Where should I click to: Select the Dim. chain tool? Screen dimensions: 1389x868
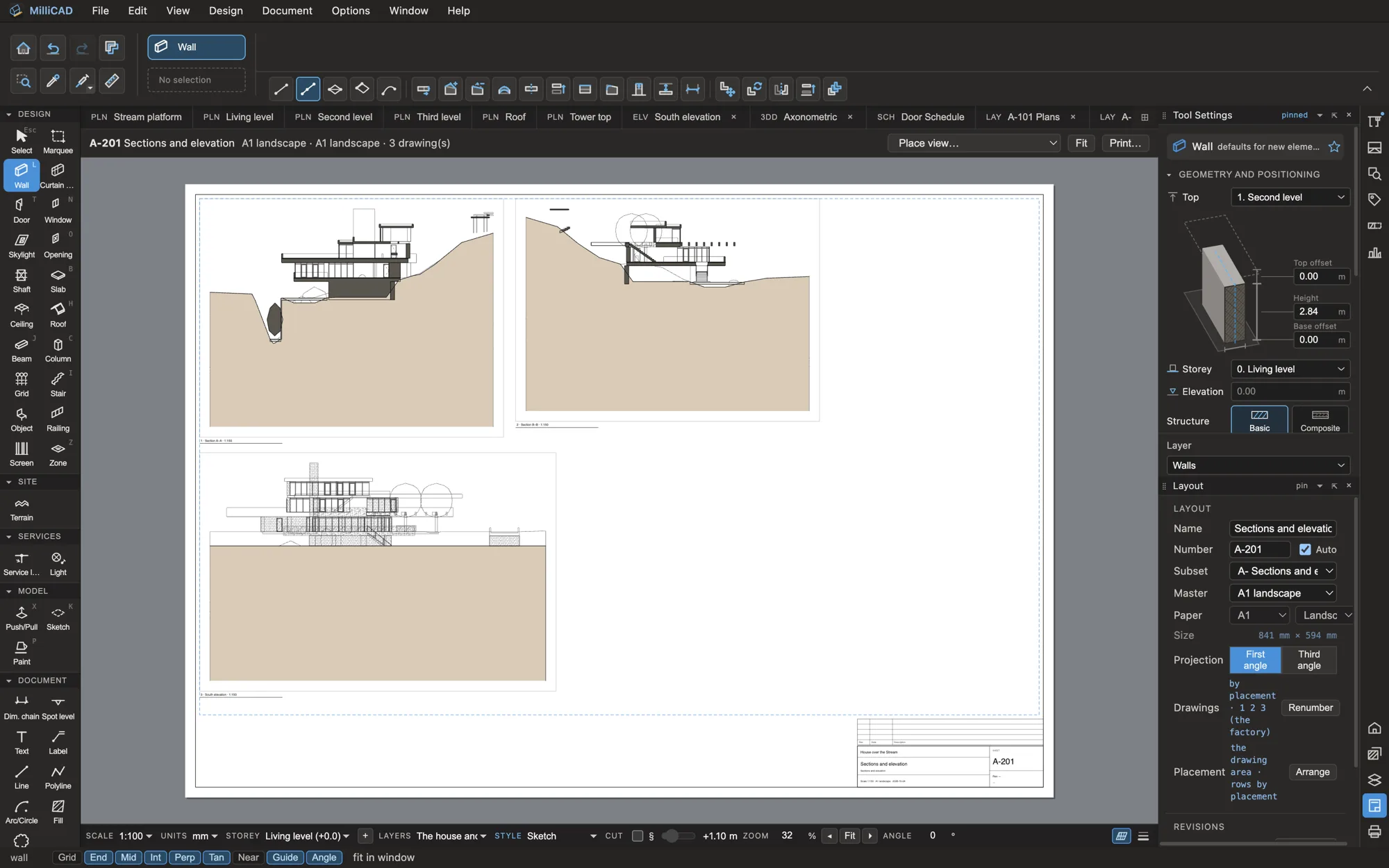coord(22,707)
